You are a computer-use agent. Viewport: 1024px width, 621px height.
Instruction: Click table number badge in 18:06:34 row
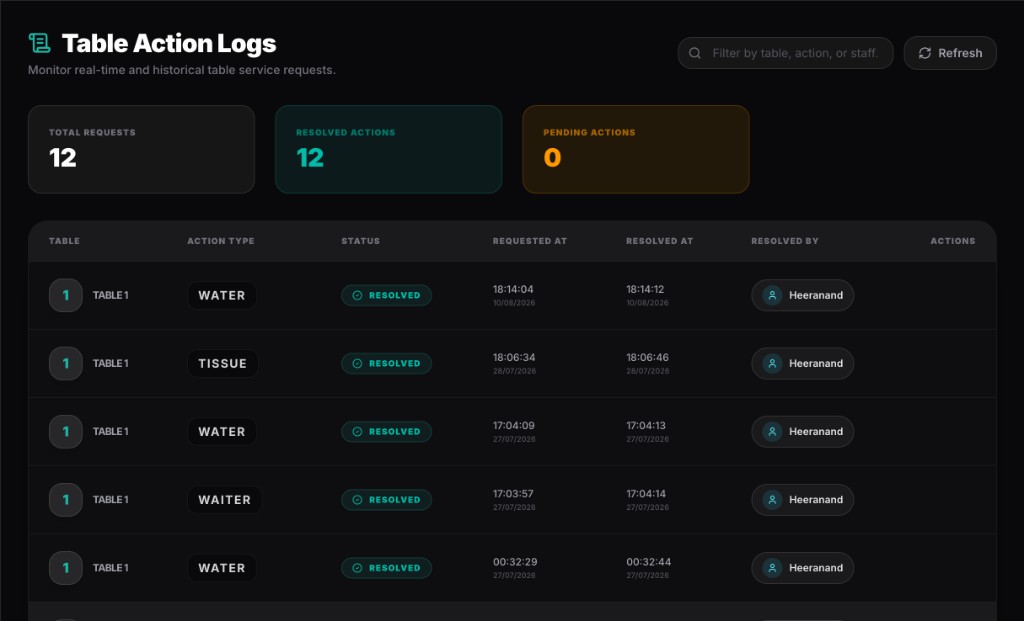click(x=65, y=363)
